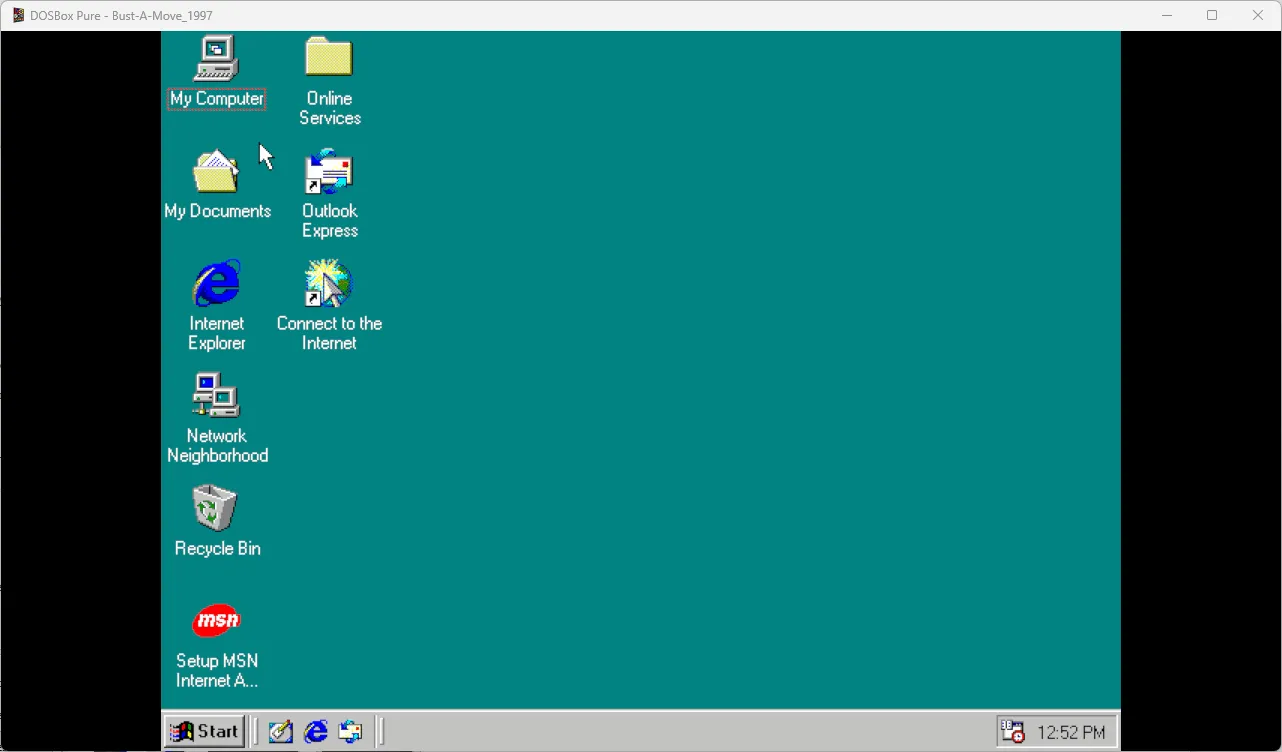Maximize the DOSBox Pure window

point(1212,15)
